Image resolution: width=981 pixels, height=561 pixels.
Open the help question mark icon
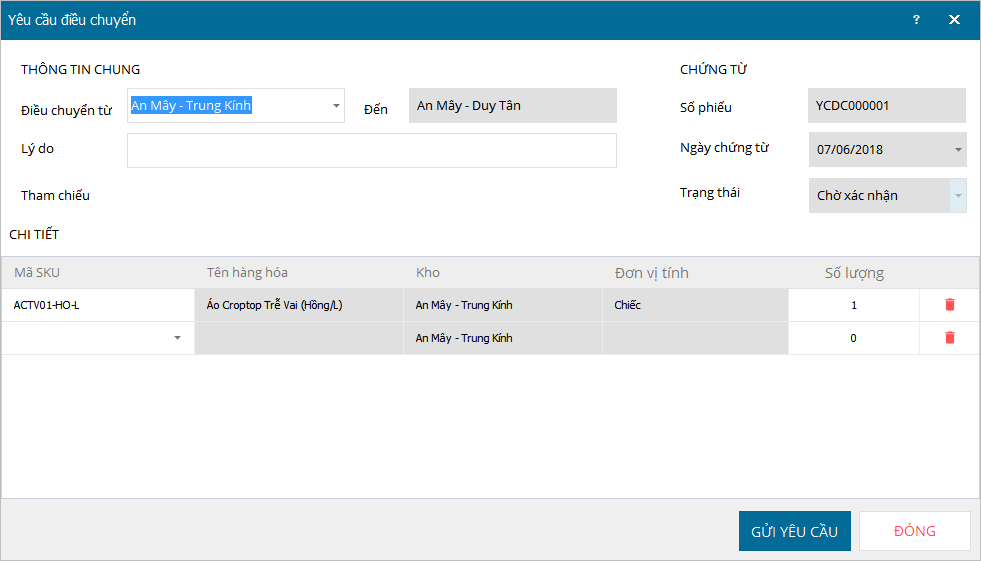pyautogui.click(x=916, y=20)
